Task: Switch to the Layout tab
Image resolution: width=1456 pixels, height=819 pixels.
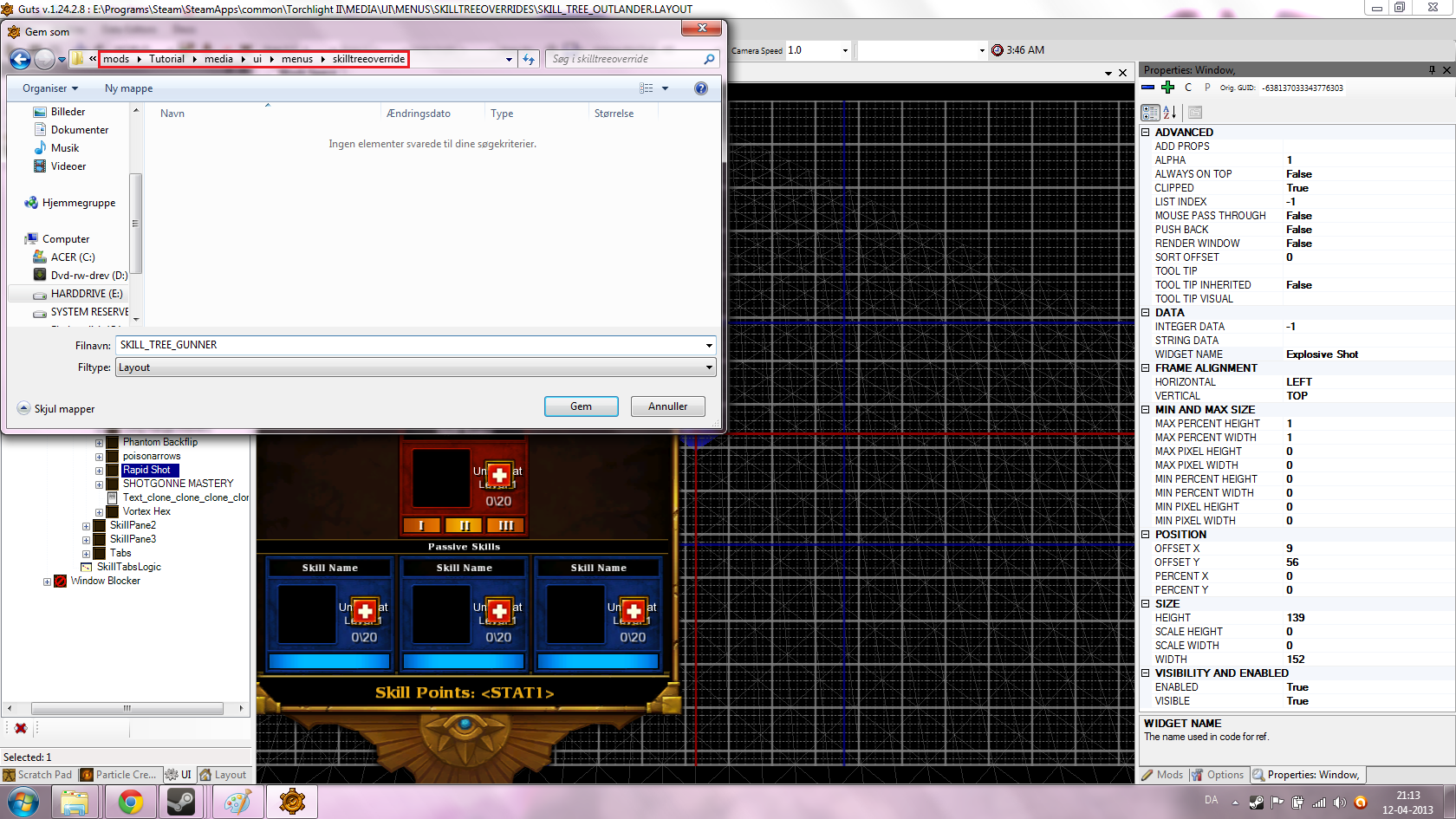Action: tap(224, 775)
